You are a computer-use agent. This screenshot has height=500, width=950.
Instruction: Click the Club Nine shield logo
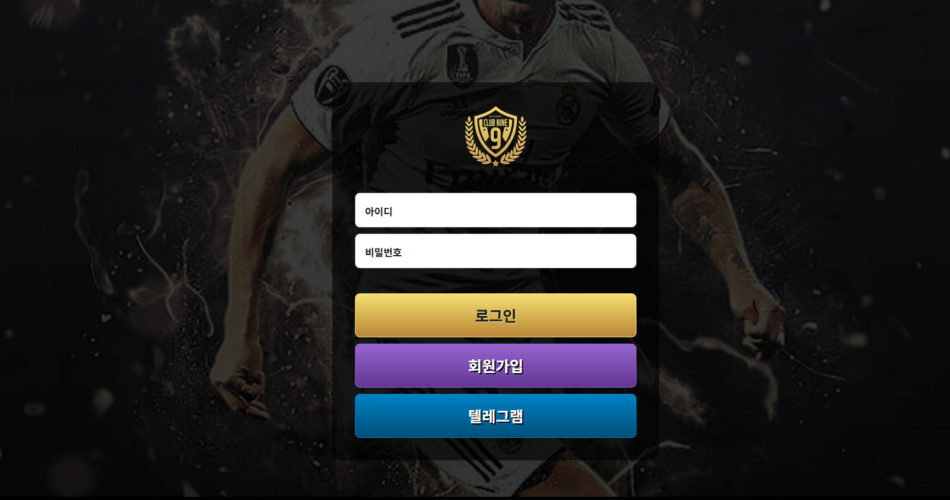point(496,136)
